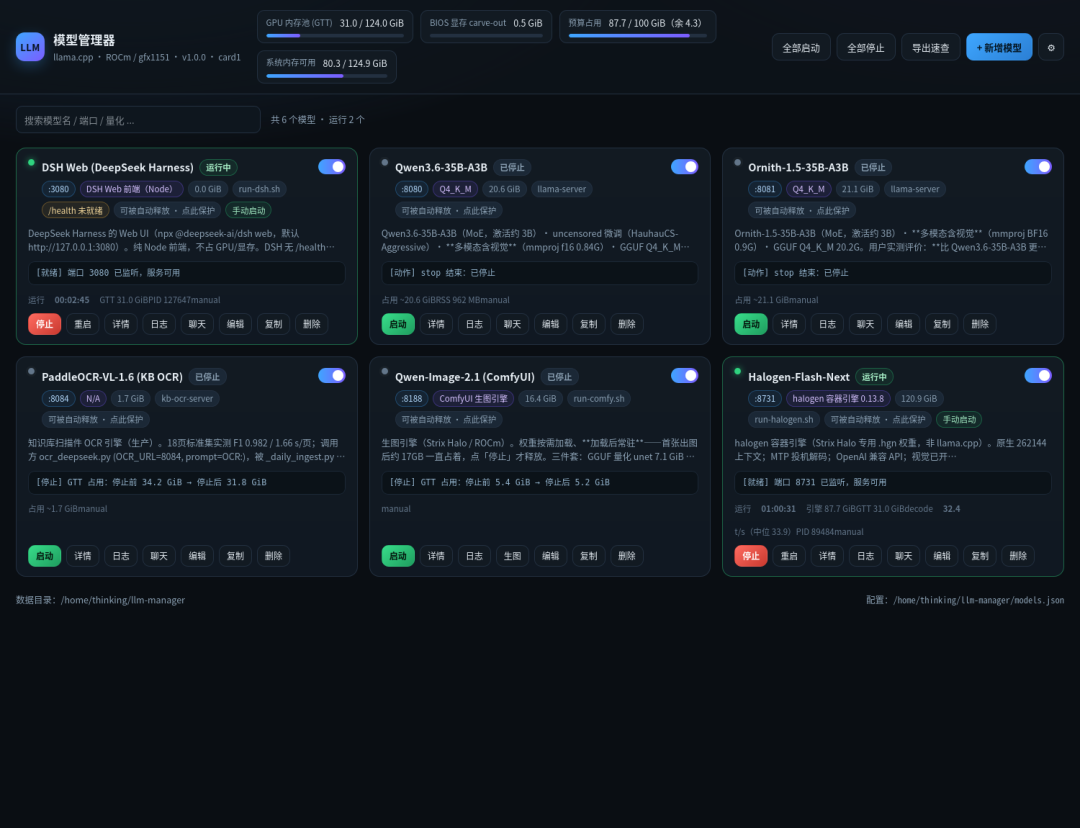Open 日志 for PaddleOCR-VL-1.6
The image size is (1080, 828).
tap(121, 556)
